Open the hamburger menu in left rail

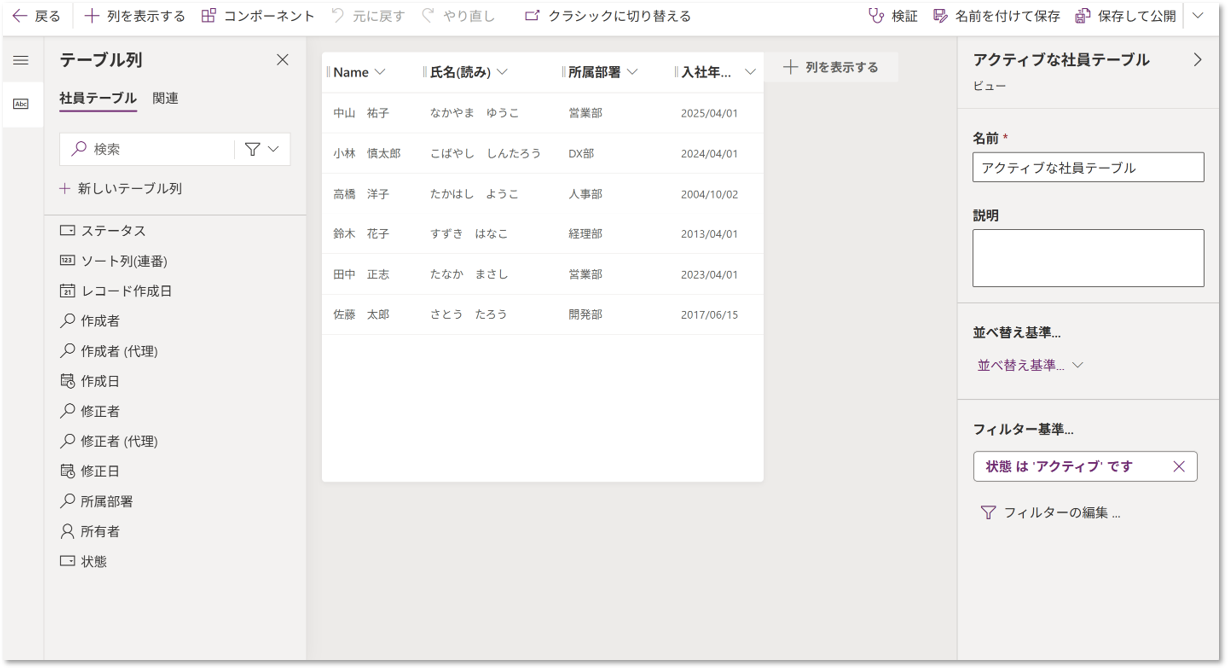click(x=20, y=60)
